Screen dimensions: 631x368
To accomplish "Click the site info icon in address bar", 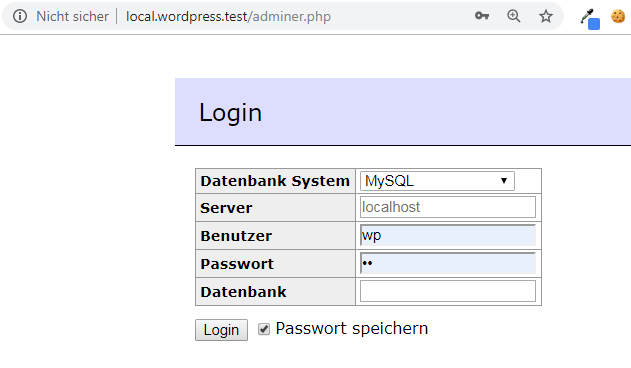I will 20,17.
